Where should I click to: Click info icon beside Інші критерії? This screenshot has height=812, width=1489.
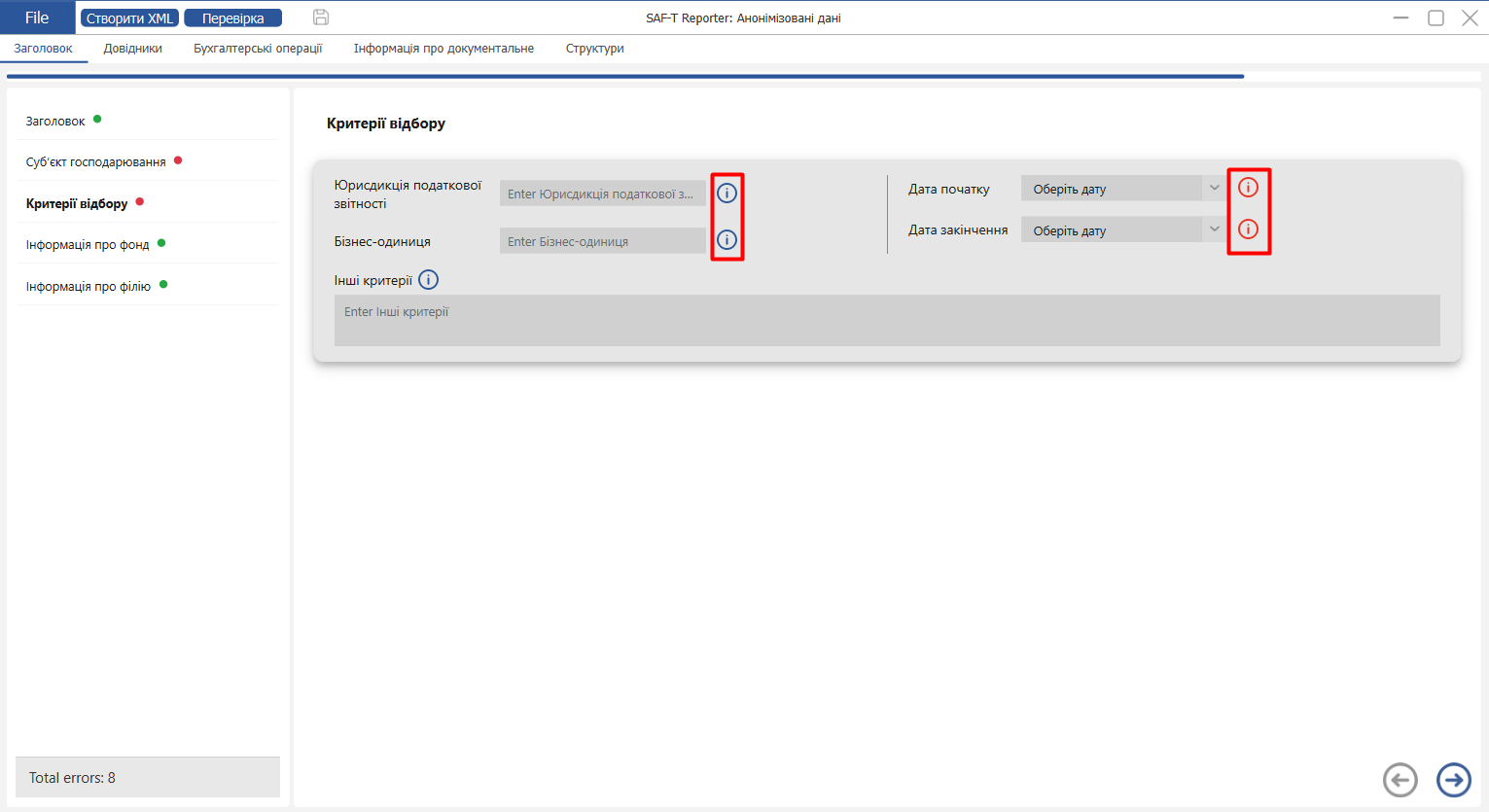coord(428,280)
